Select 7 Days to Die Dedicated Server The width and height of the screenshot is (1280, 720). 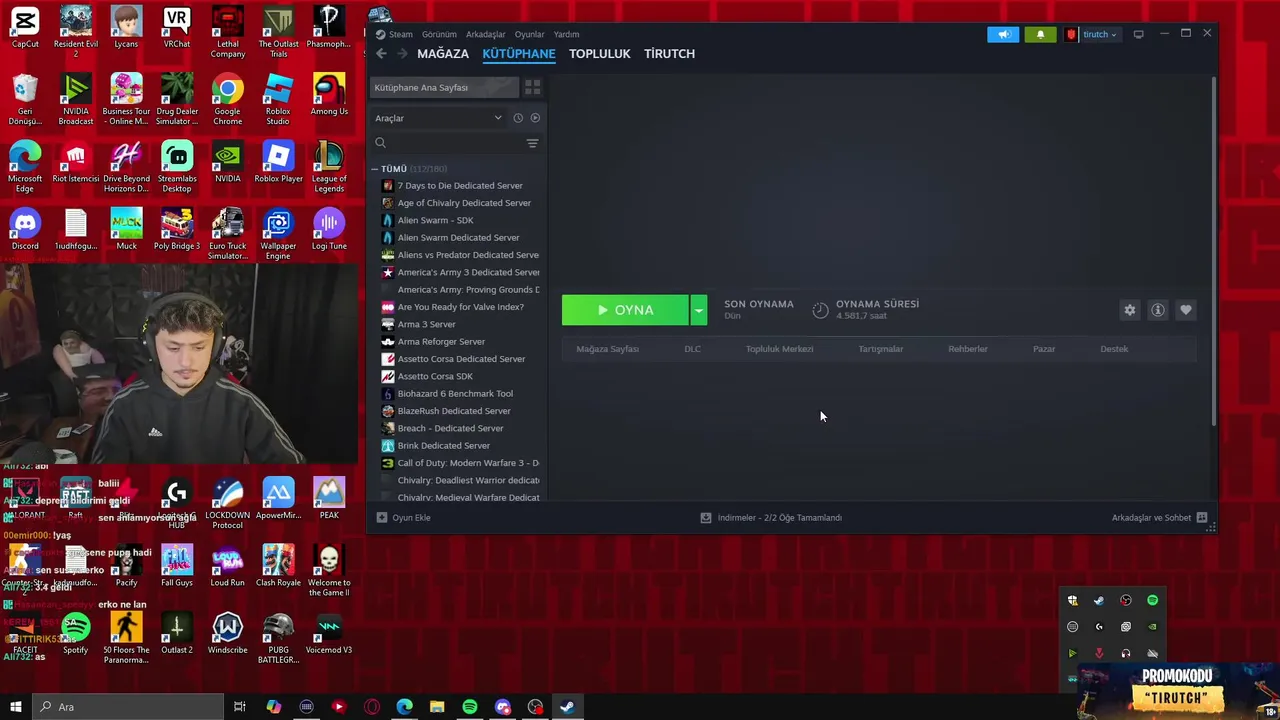click(x=460, y=186)
